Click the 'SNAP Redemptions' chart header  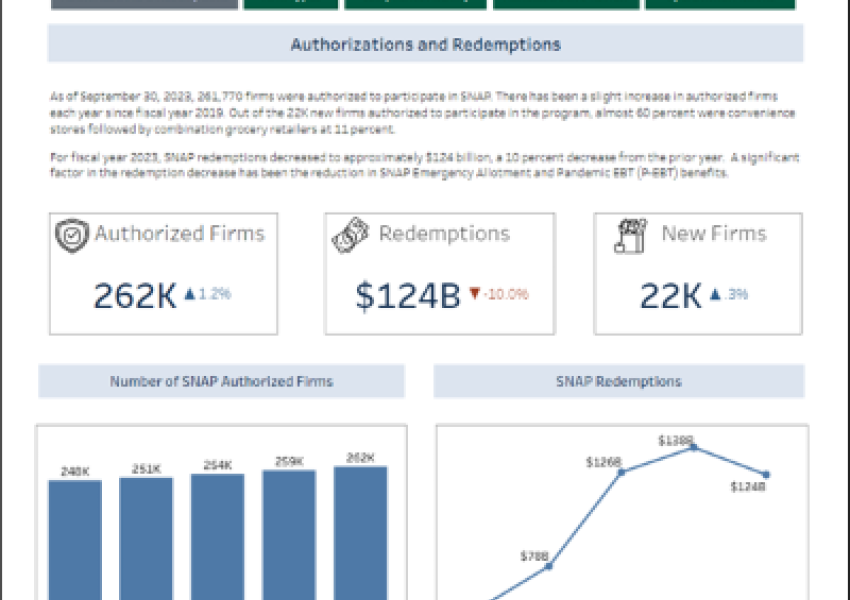coord(619,381)
